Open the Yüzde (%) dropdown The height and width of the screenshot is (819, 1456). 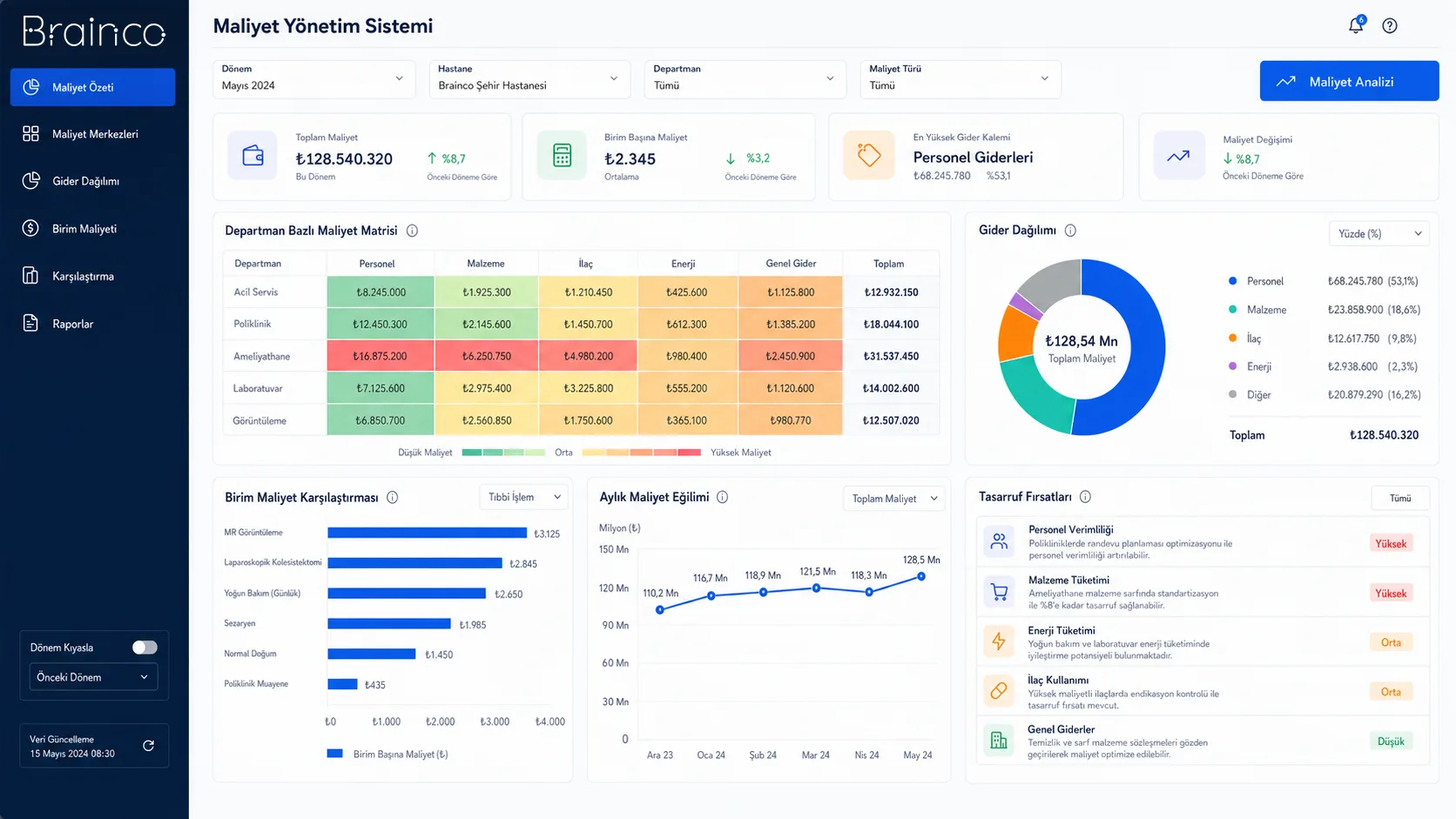[x=1379, y=233]
